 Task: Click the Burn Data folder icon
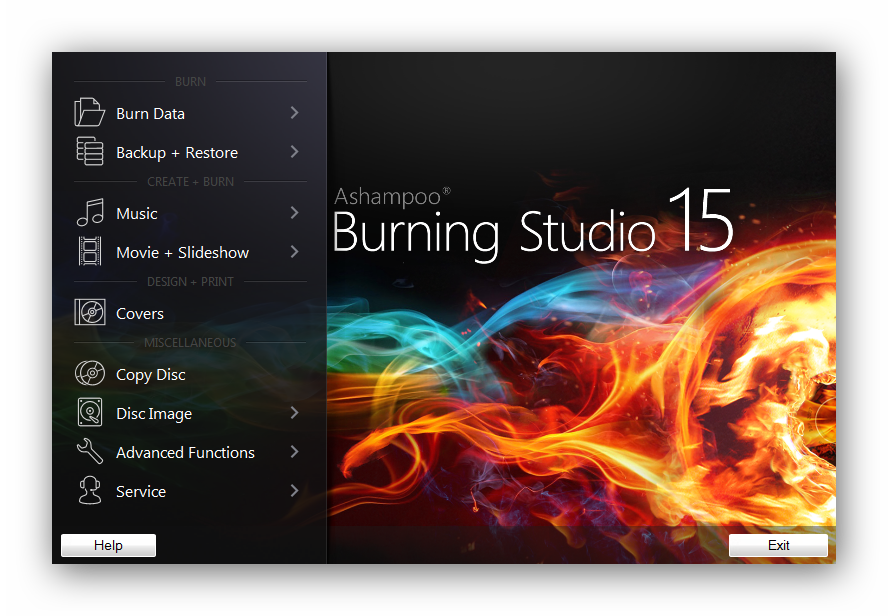pyautogui.click(x=89, y=112)
